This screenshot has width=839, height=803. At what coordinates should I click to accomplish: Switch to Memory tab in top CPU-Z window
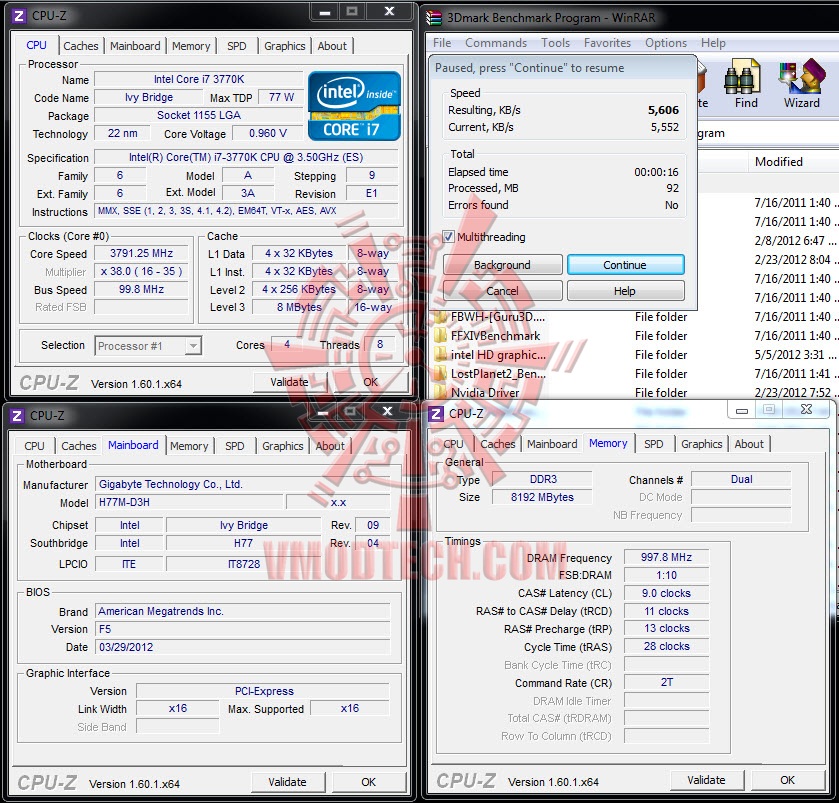click(x=191, y=46)
